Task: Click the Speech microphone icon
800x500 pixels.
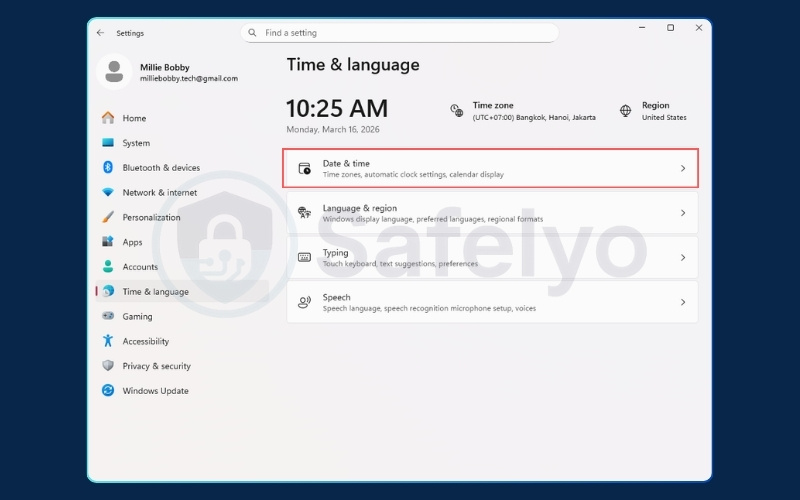Action: pos(305,302)
